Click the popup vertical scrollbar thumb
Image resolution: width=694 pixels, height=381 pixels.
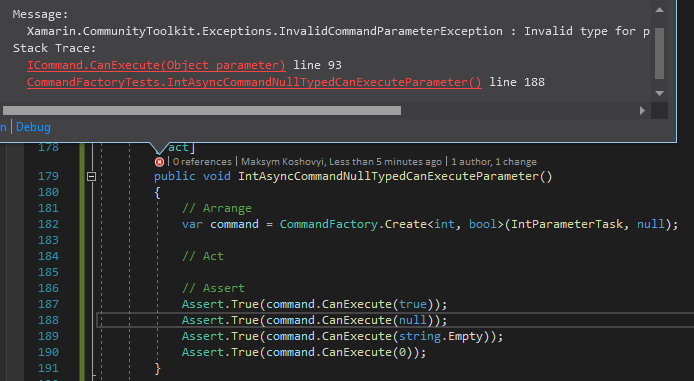659,53
